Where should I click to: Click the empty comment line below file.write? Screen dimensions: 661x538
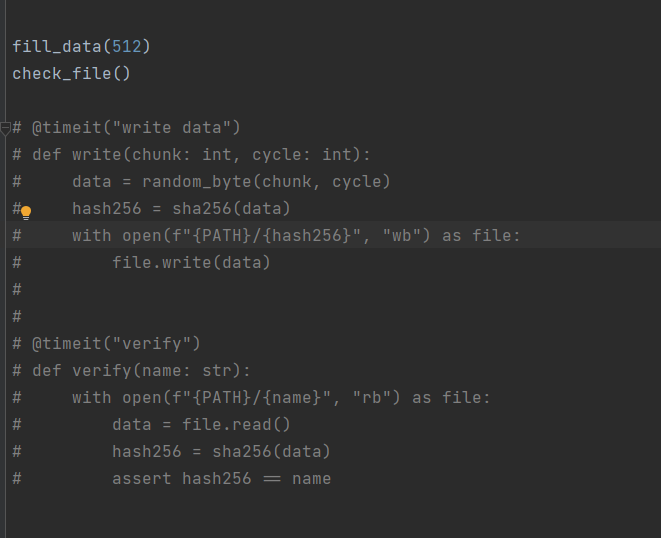coord(17,290)
